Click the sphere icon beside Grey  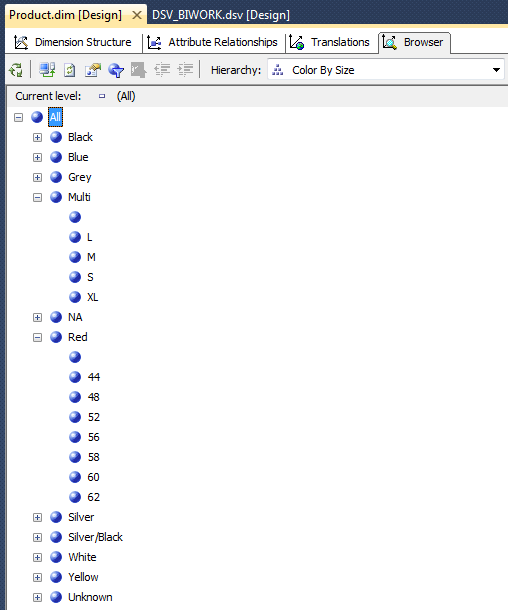[x=56, y=177]
